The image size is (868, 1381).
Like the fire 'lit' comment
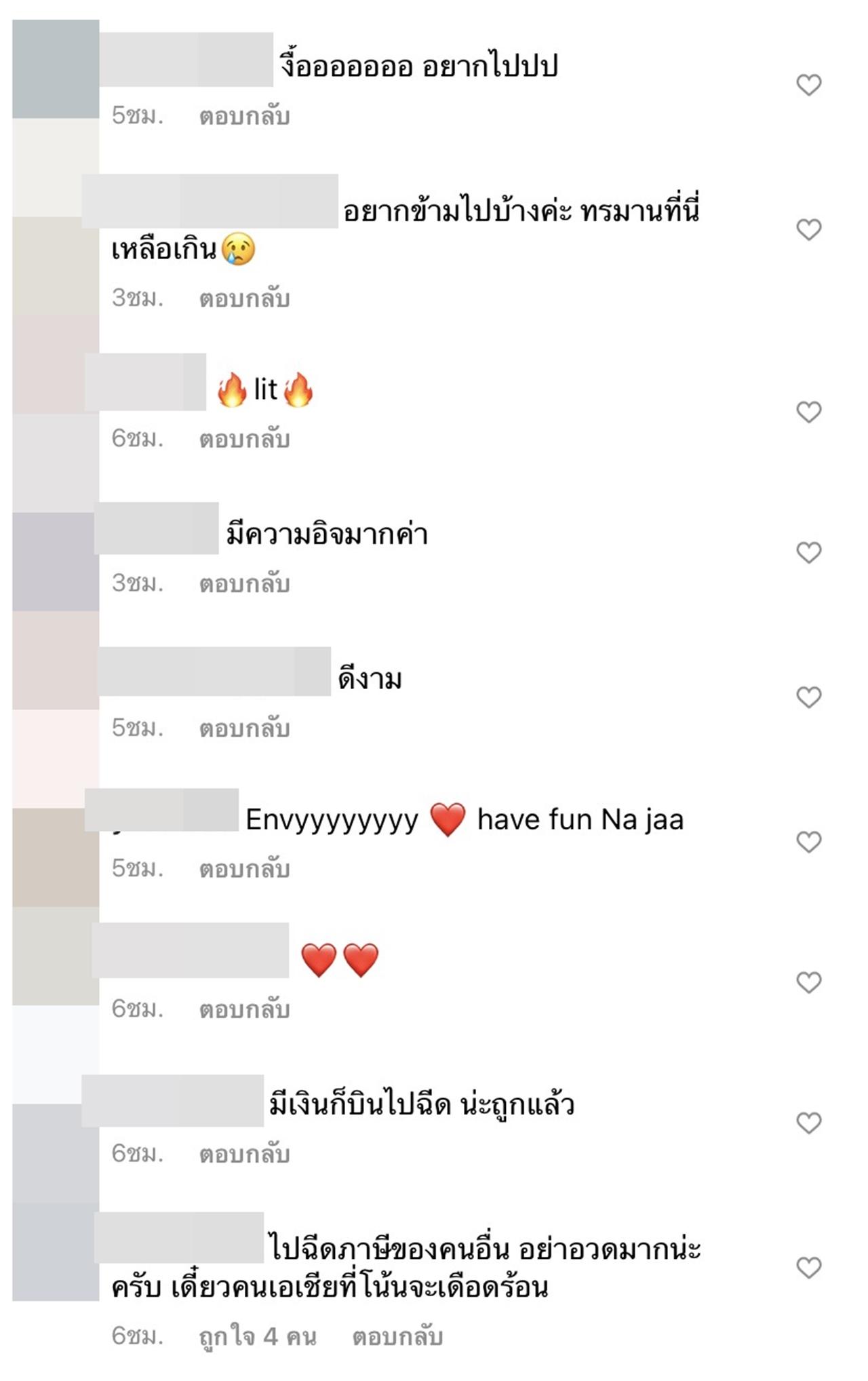point(808,412)
